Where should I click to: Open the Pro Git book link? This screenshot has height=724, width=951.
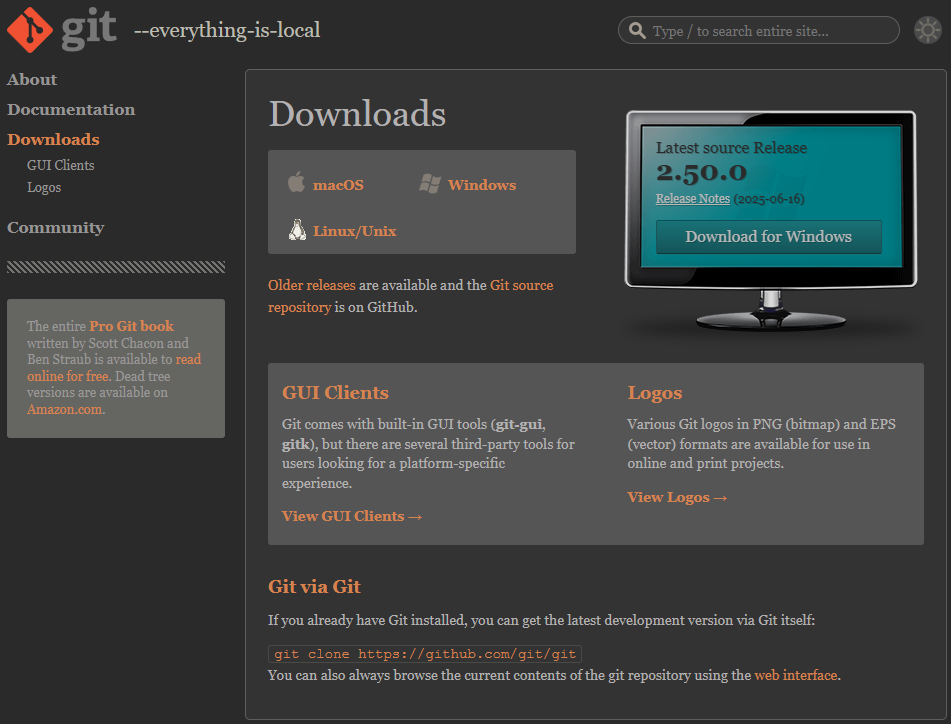132,326
